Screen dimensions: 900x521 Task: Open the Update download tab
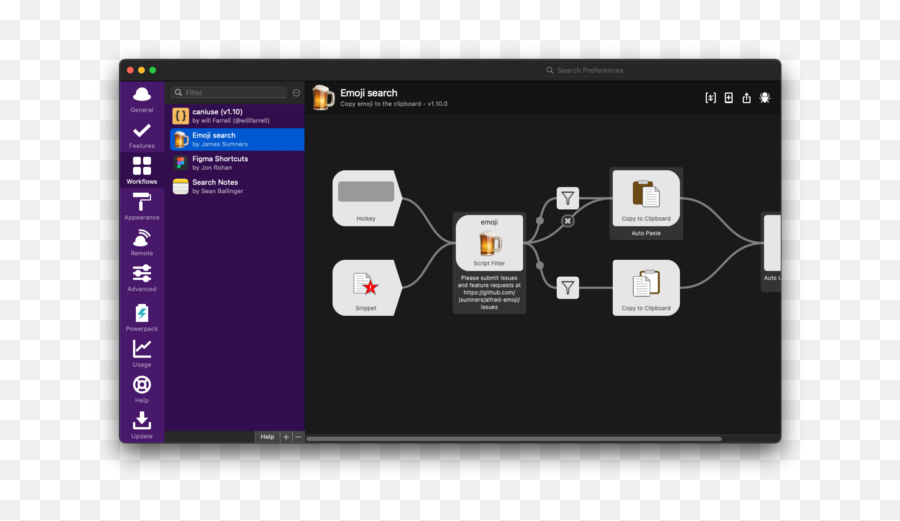(142, 425)
